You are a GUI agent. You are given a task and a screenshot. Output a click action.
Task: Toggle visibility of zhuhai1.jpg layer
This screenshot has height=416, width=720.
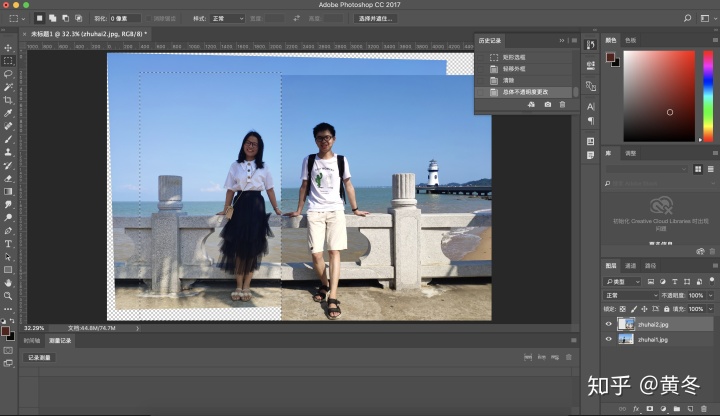click(609, 339)
